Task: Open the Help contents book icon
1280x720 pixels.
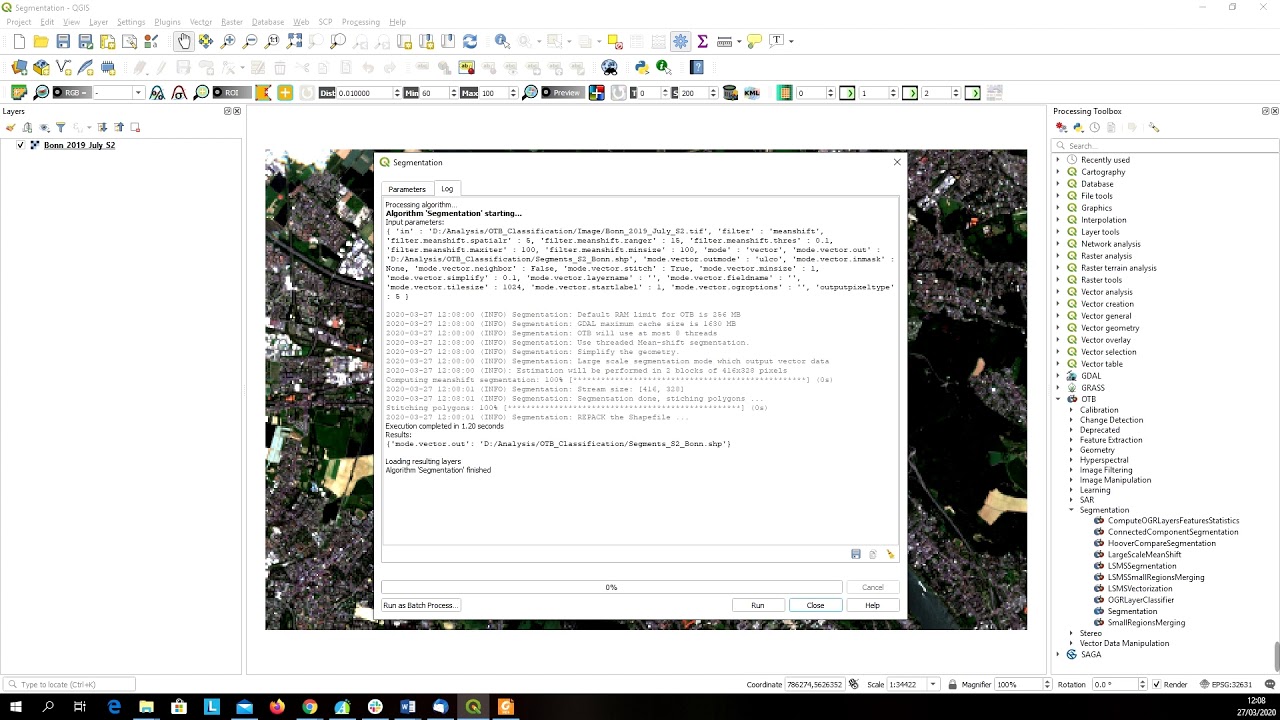Action: pyautogui.click(x=697, y=67)
